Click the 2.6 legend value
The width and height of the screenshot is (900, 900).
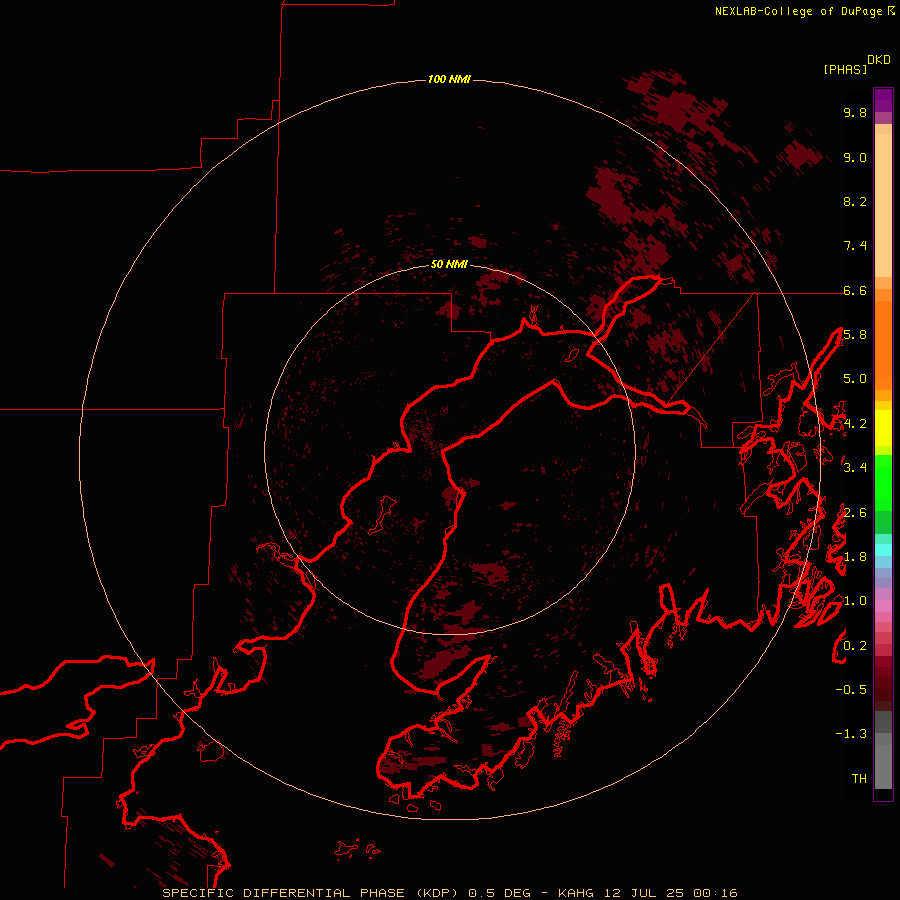[x=855, y=513]
